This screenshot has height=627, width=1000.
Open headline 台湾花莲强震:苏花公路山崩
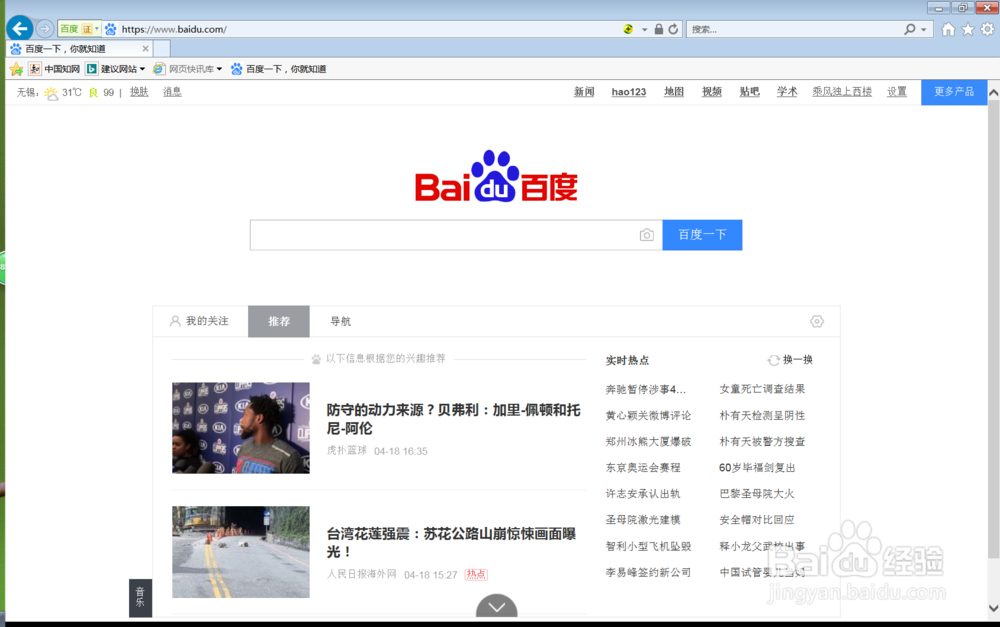(x=452, y=542)
